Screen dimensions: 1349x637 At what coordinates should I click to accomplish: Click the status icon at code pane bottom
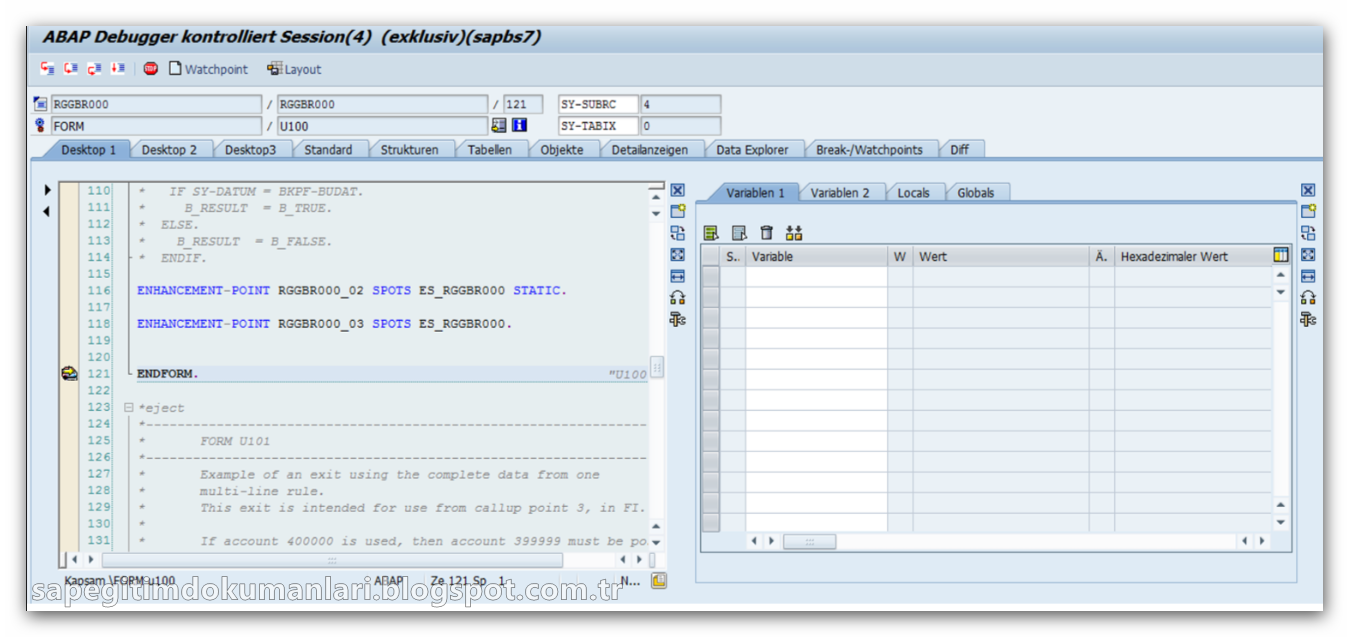point(658,580)
